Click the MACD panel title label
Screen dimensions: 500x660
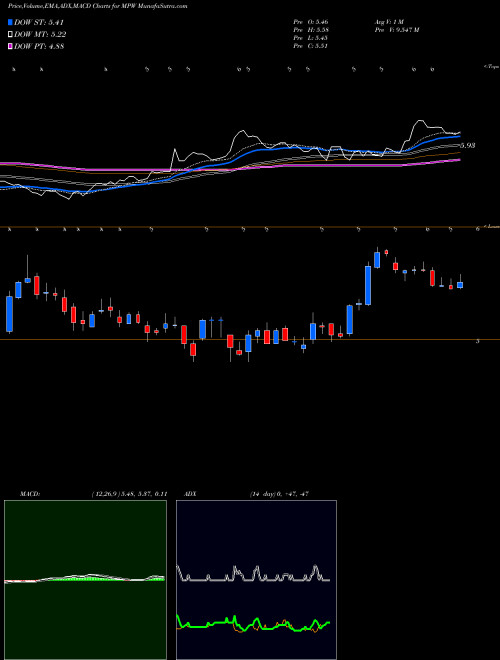coord(30,494)
